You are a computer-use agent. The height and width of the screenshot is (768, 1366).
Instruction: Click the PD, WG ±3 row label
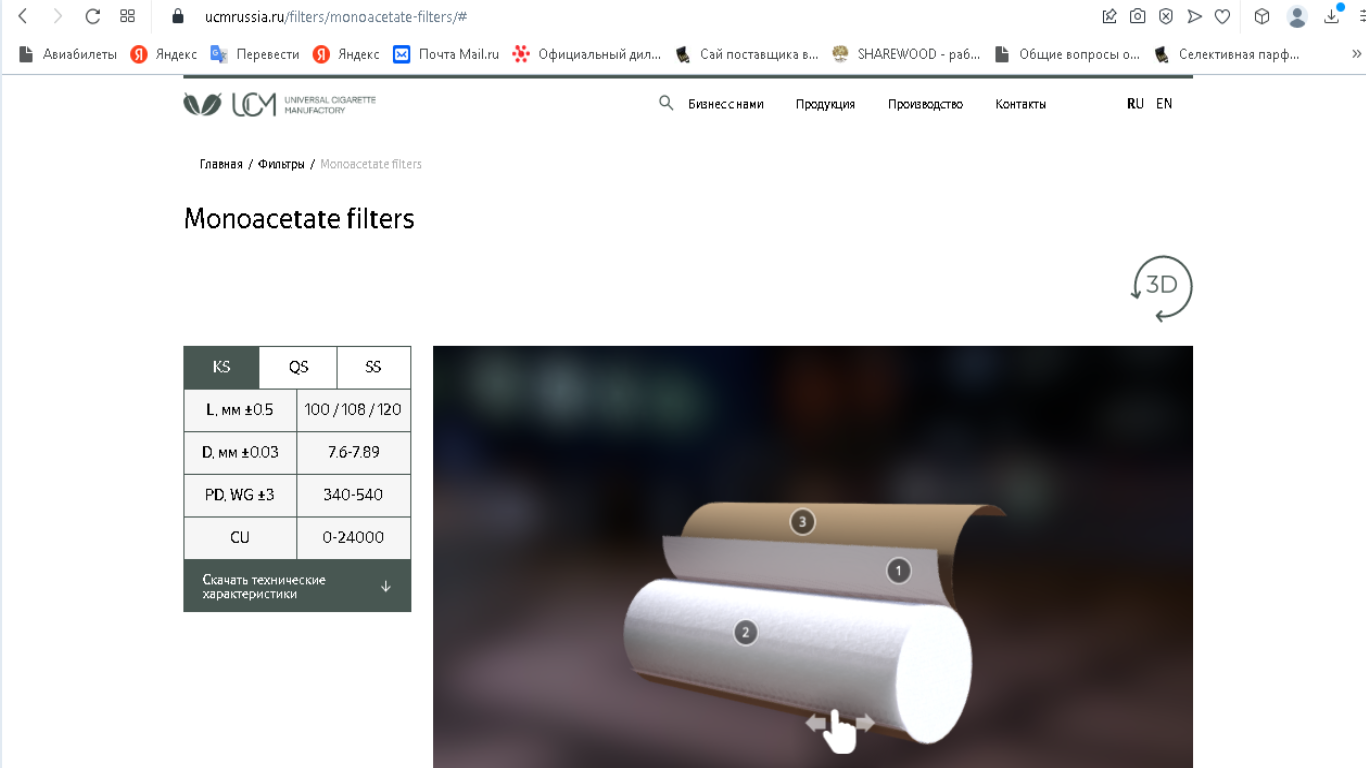[240, 495]
